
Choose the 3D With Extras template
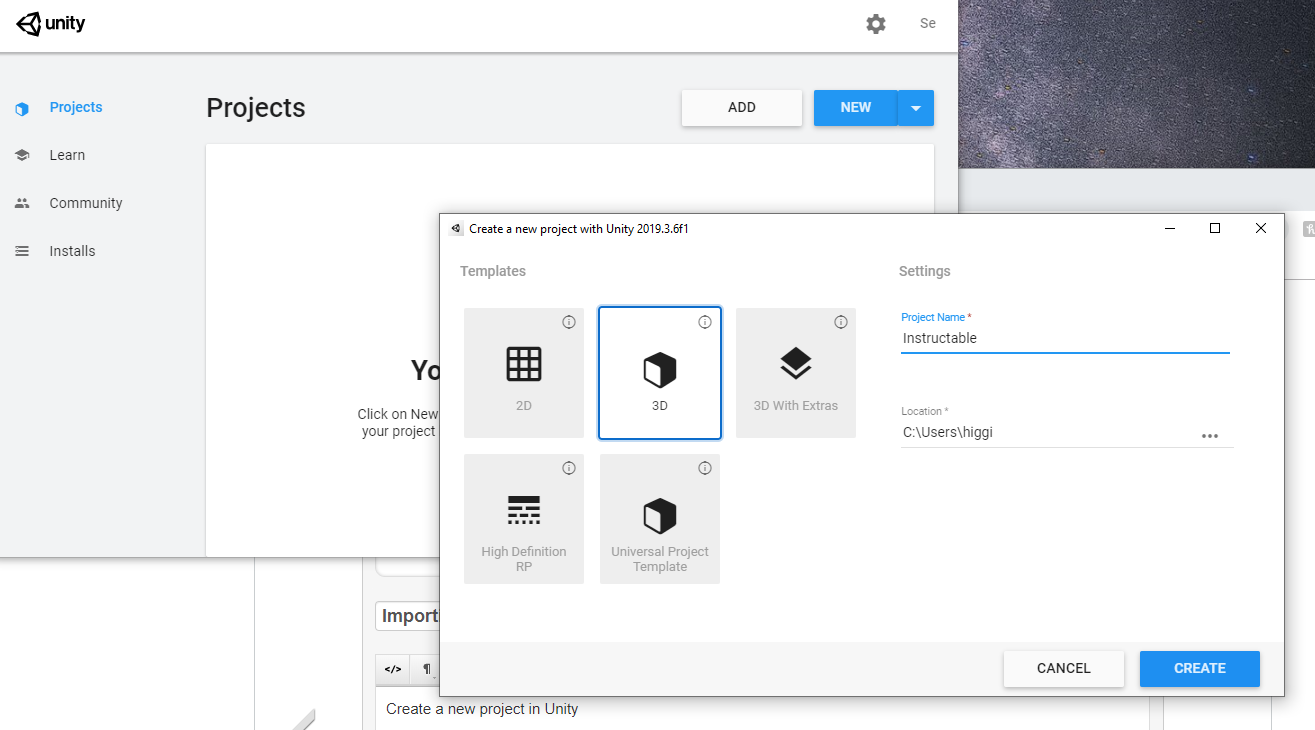tap(796, 373)
